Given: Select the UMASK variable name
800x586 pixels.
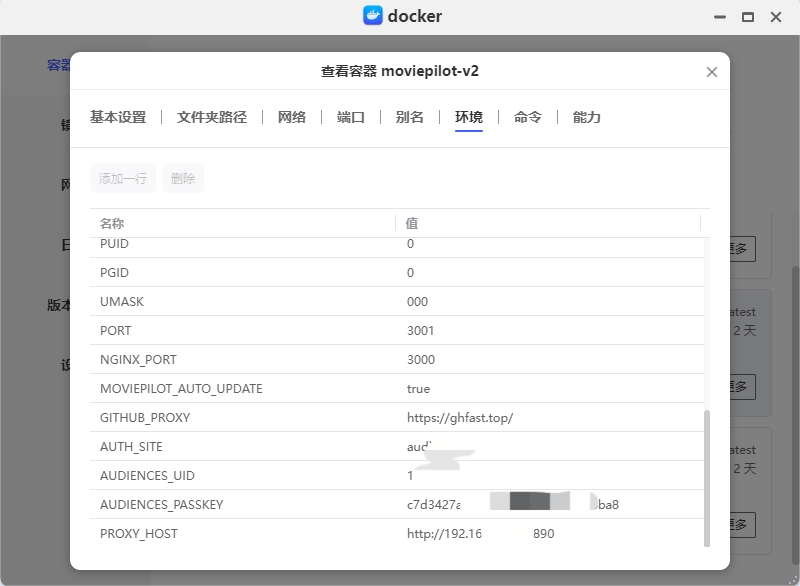Looking at the screenshot, I should pyautogui.click(x=122, y=301).
